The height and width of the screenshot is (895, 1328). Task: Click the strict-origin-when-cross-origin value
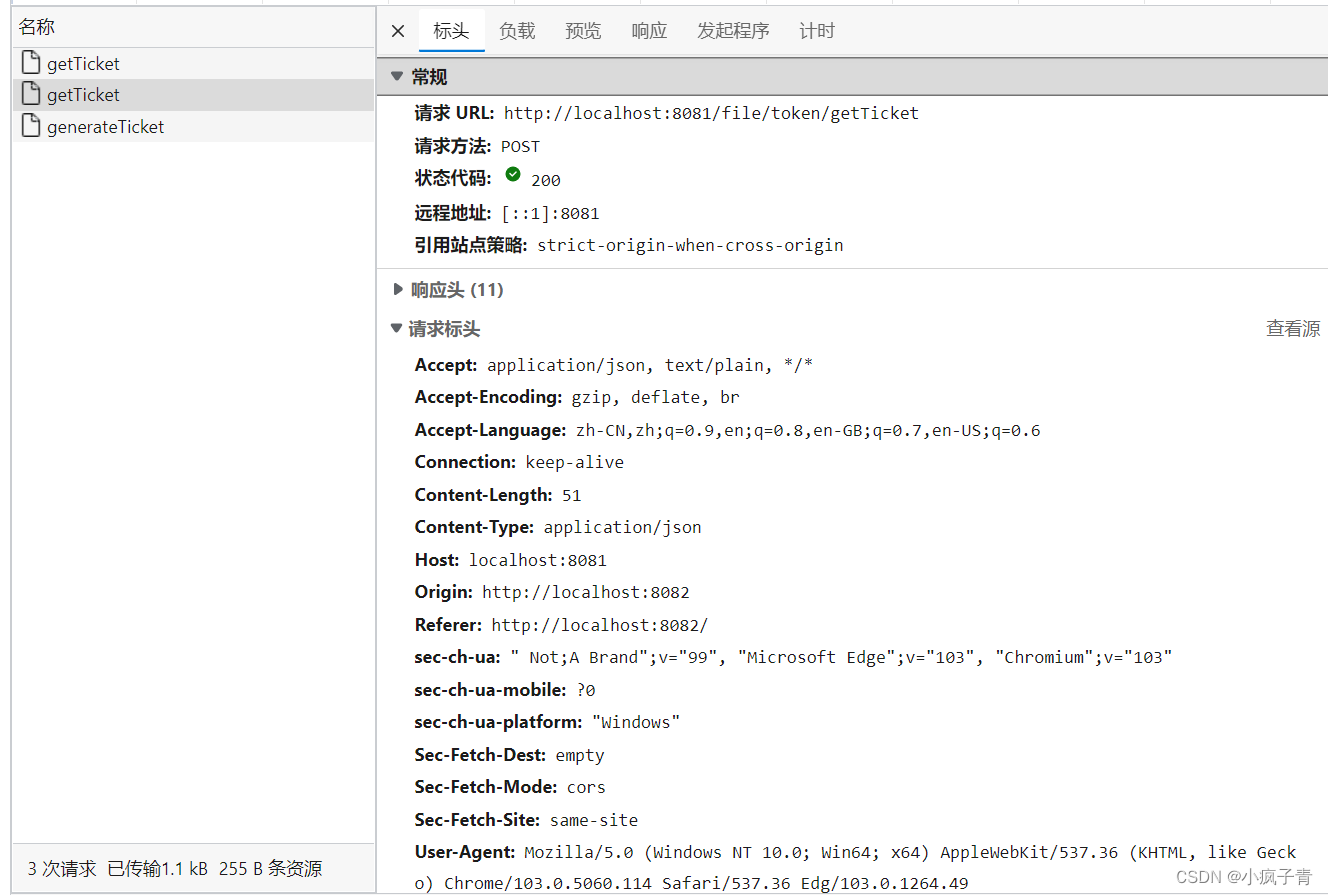[690, 245]
